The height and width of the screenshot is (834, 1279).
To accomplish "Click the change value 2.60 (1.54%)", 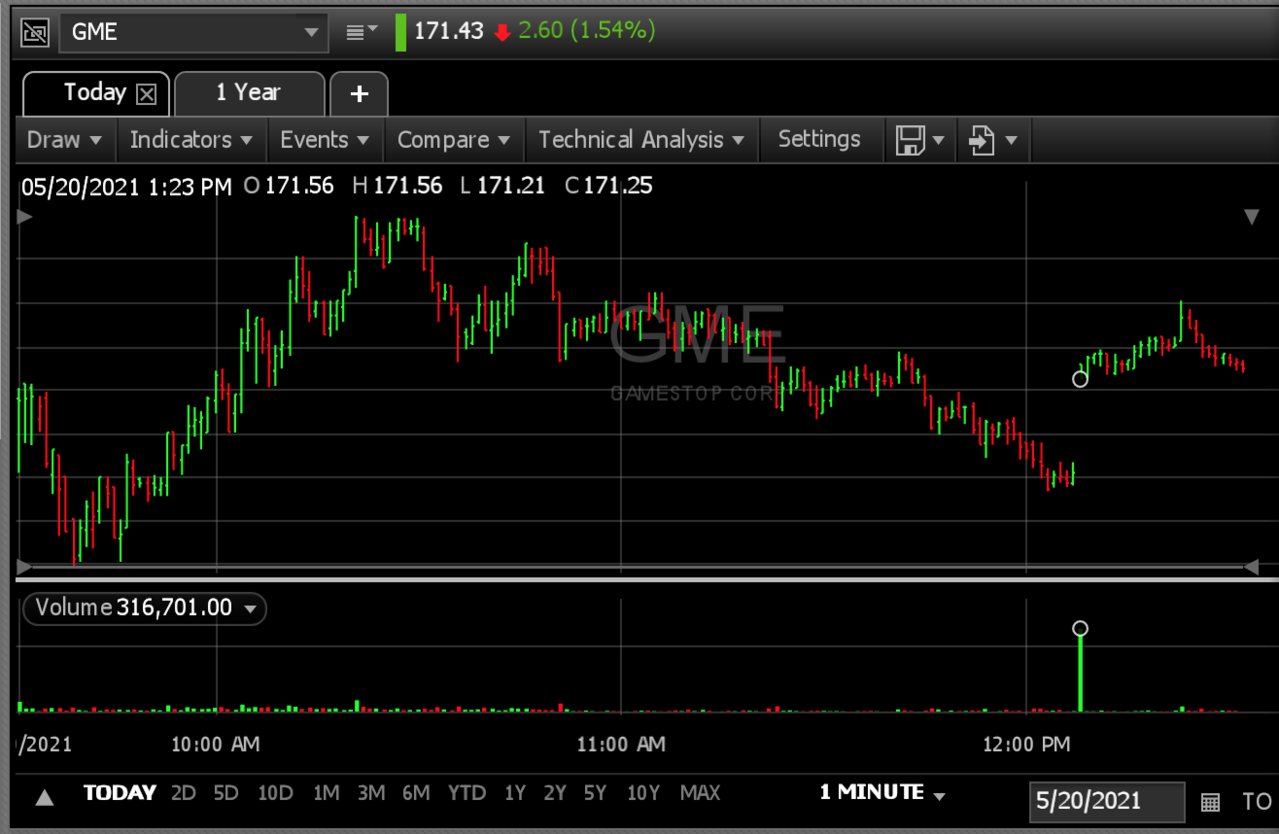I will tap(587, 31).
